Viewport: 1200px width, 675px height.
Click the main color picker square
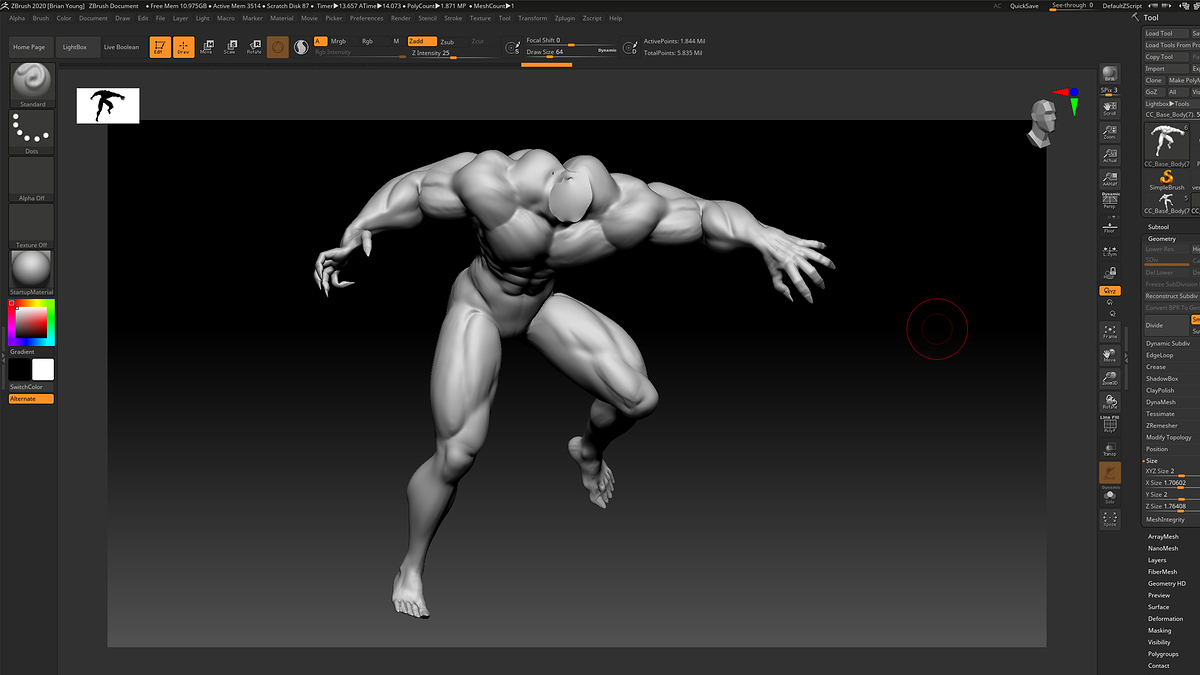31,322
